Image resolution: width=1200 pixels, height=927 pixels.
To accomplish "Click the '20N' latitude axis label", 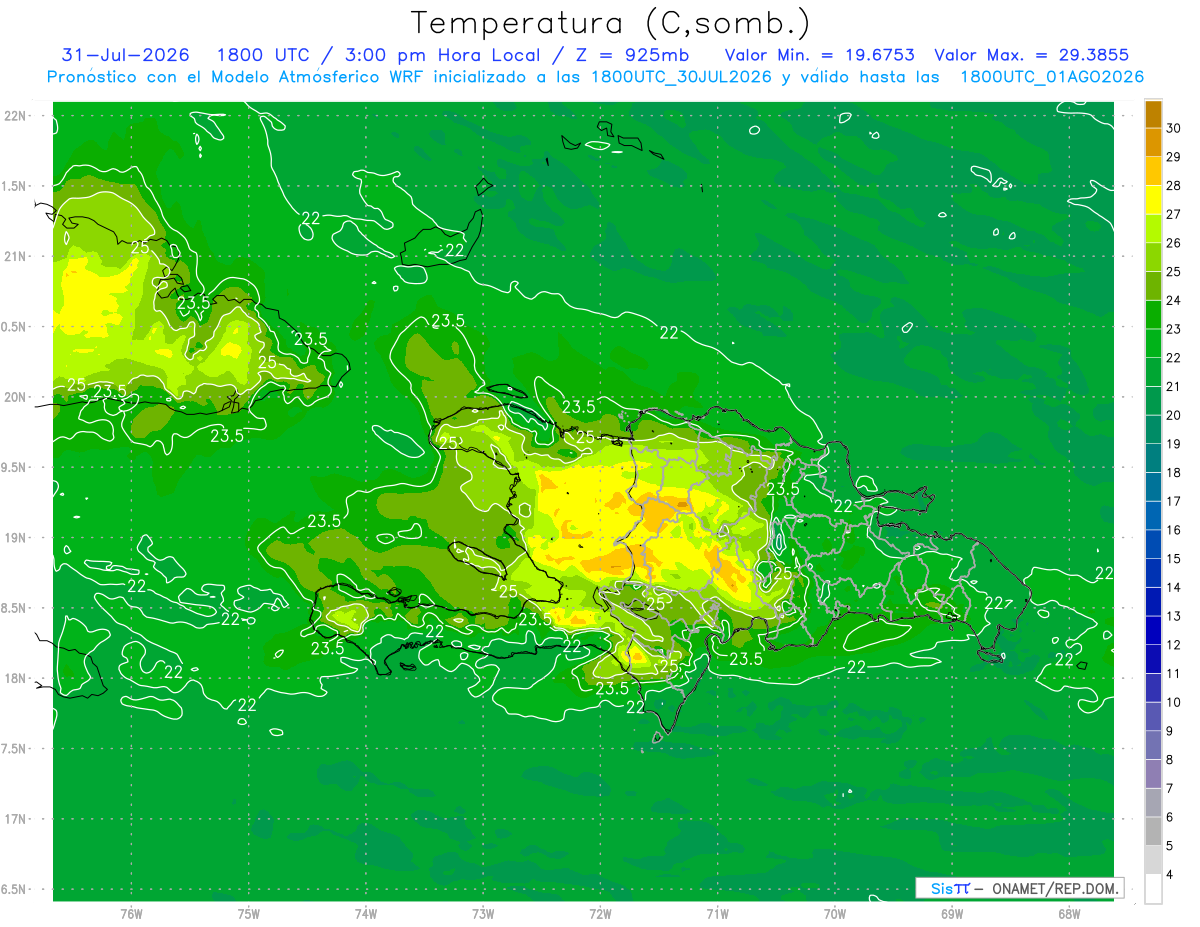I will [15, 397].
